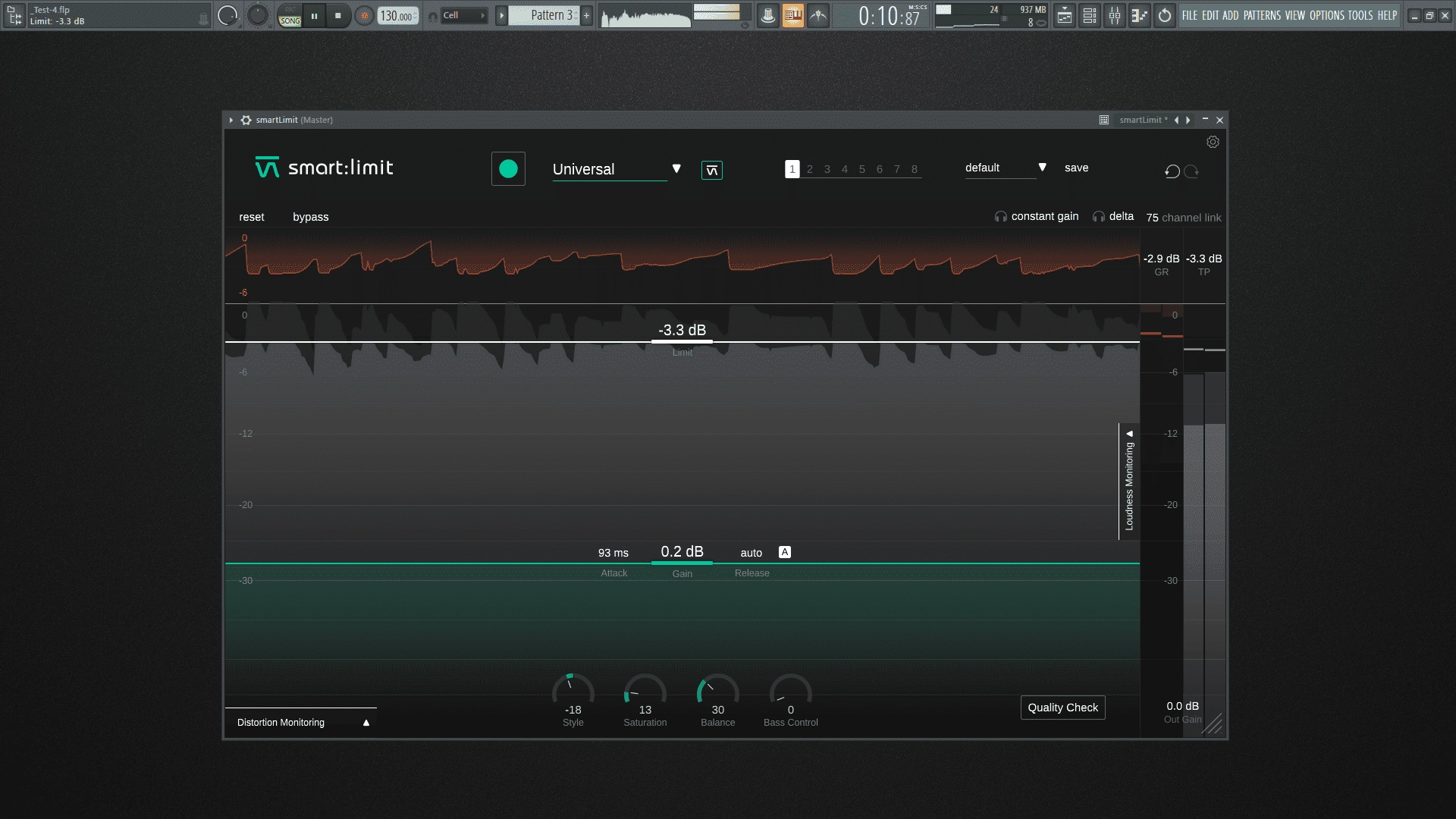
Task: Click the 0.0 dB Out Gain value
Action: [1182, 706]
